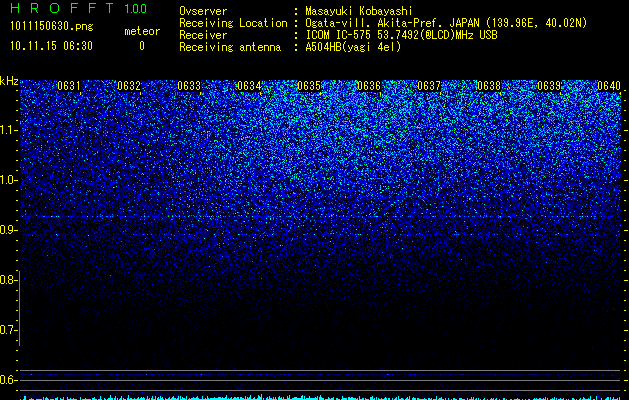This screenshot has height=400, width=629.
Task: Select the ICOM IC-575 receiver text
Action: coord(401,35)
